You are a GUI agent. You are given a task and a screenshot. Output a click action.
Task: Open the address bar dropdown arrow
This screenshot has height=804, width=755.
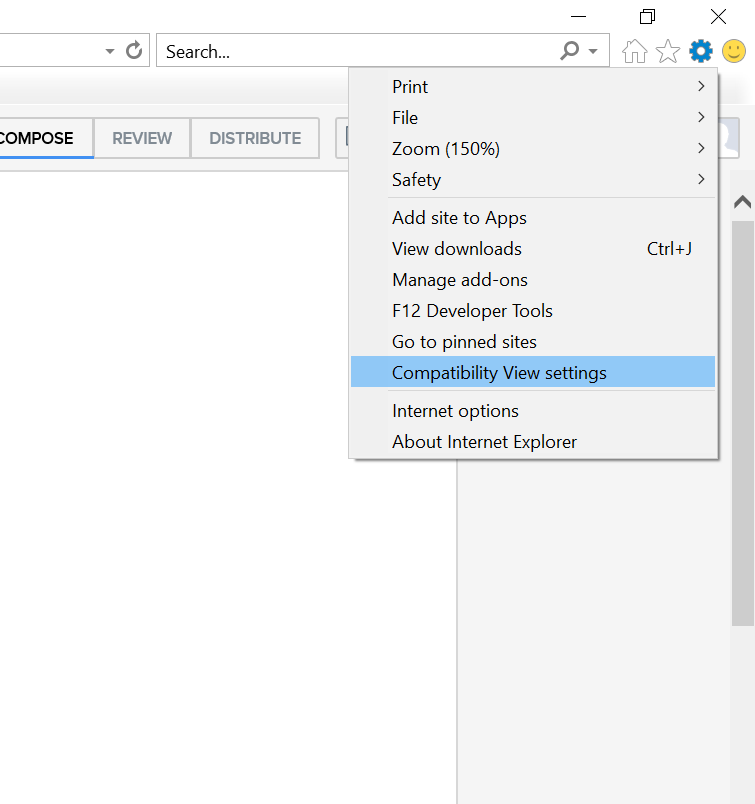click(x=109, y=51)
